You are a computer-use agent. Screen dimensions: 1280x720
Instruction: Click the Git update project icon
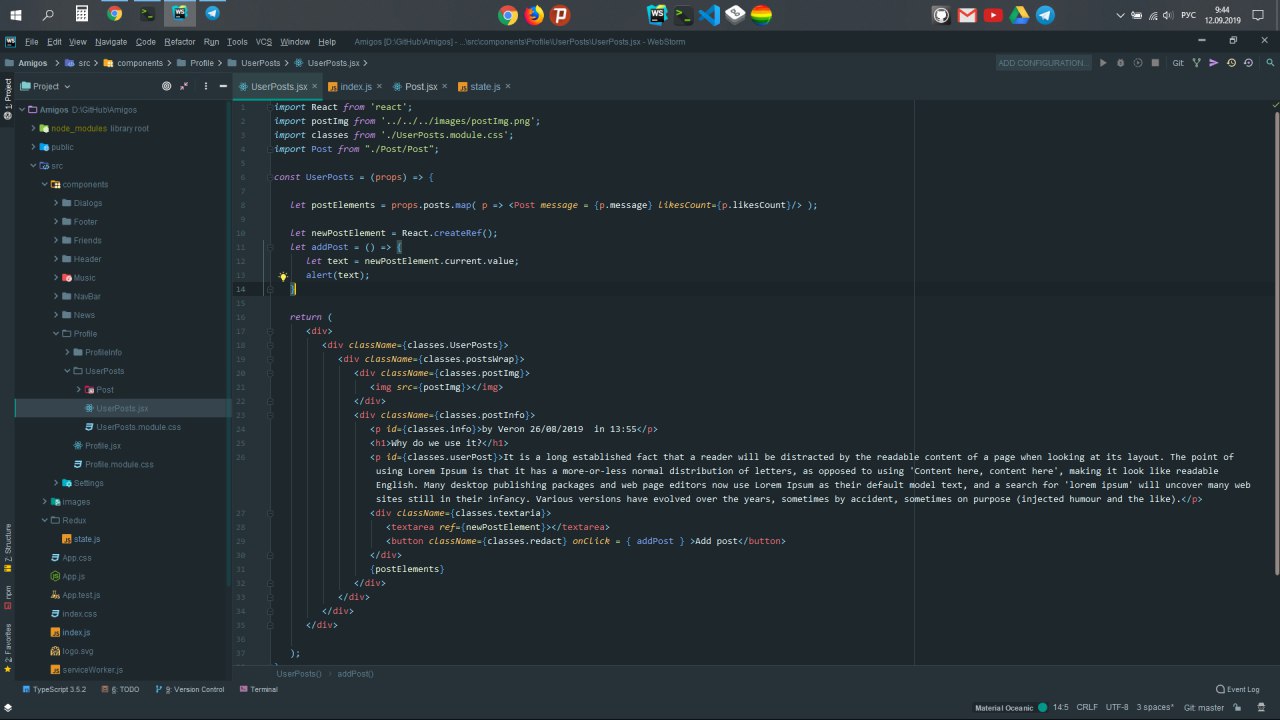tap(1197, 63)
